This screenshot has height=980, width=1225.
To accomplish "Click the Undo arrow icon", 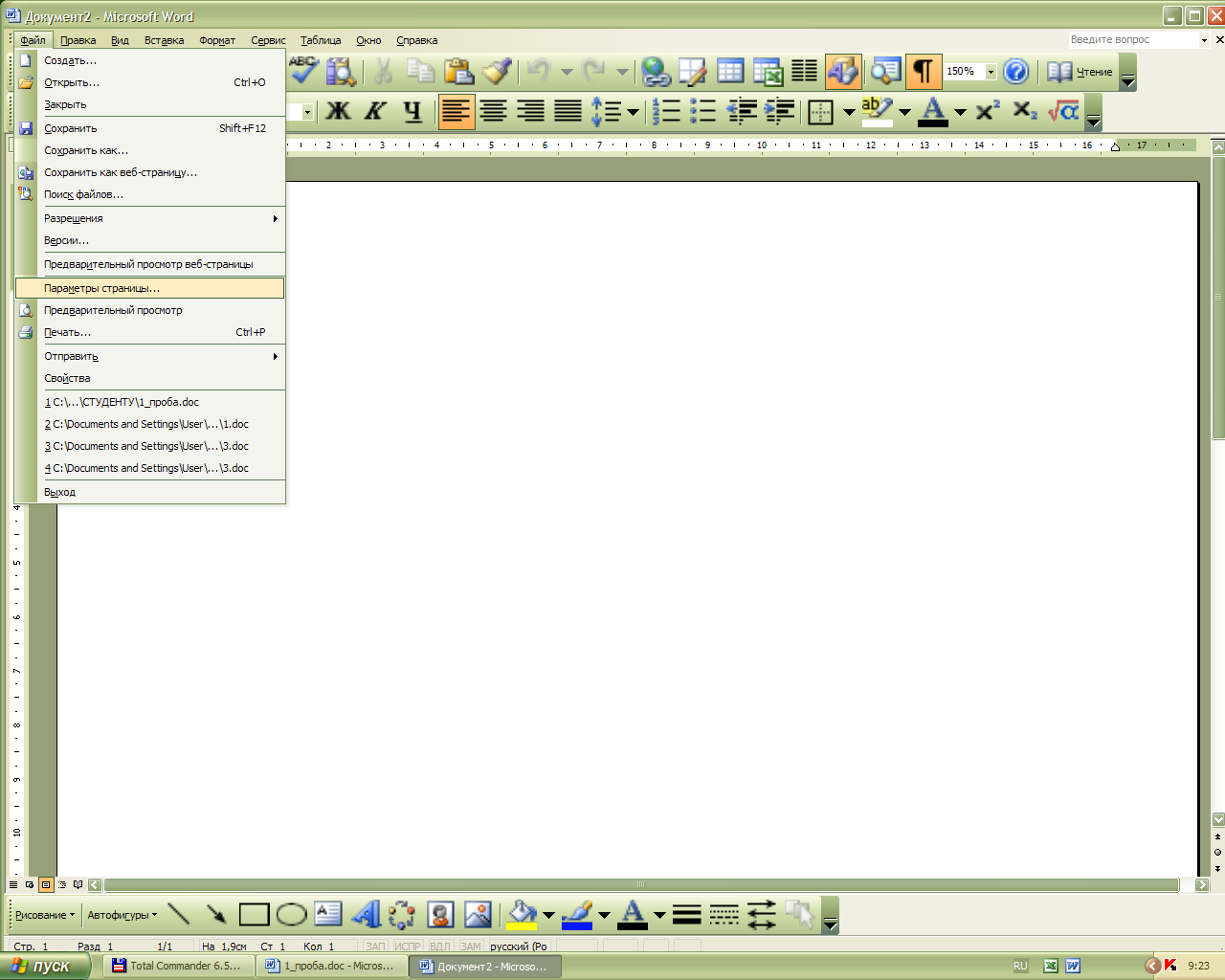I will pyautogui.click(x=539, y=71).
